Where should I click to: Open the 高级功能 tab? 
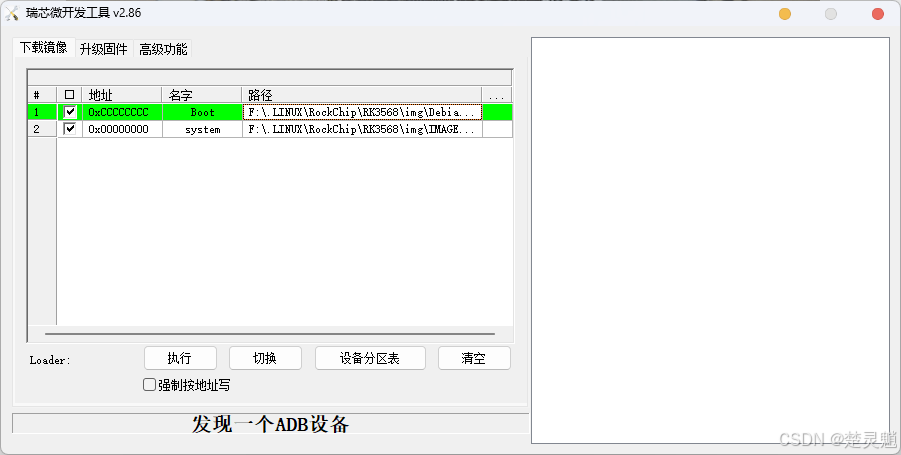(163, 49)
